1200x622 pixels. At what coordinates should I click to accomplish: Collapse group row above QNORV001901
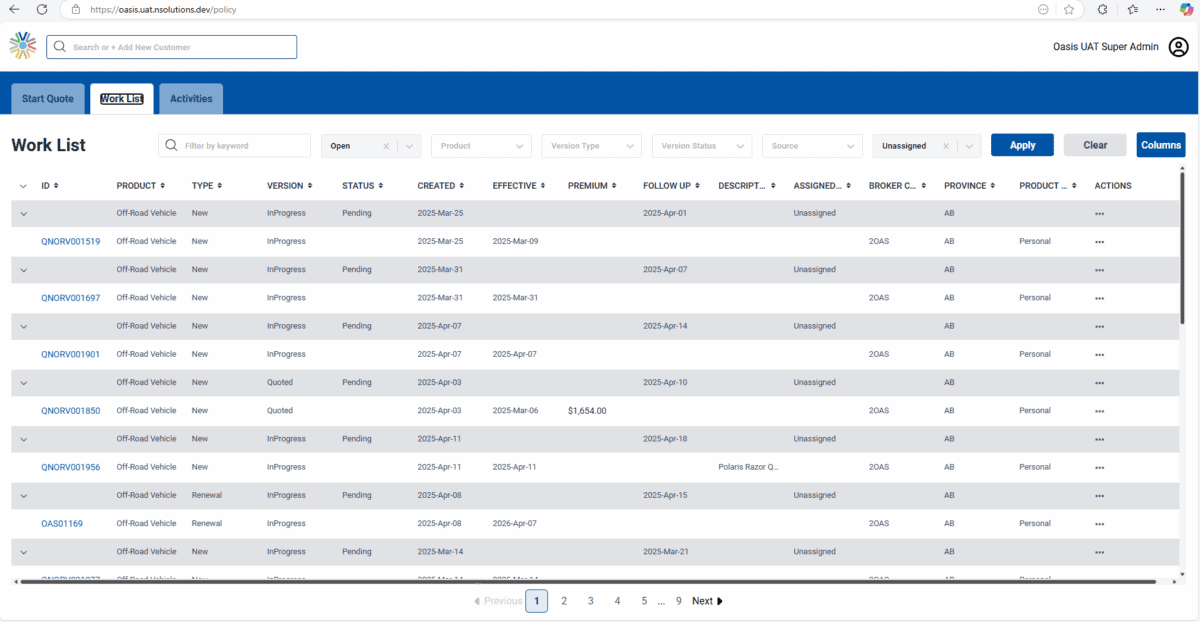23,326
